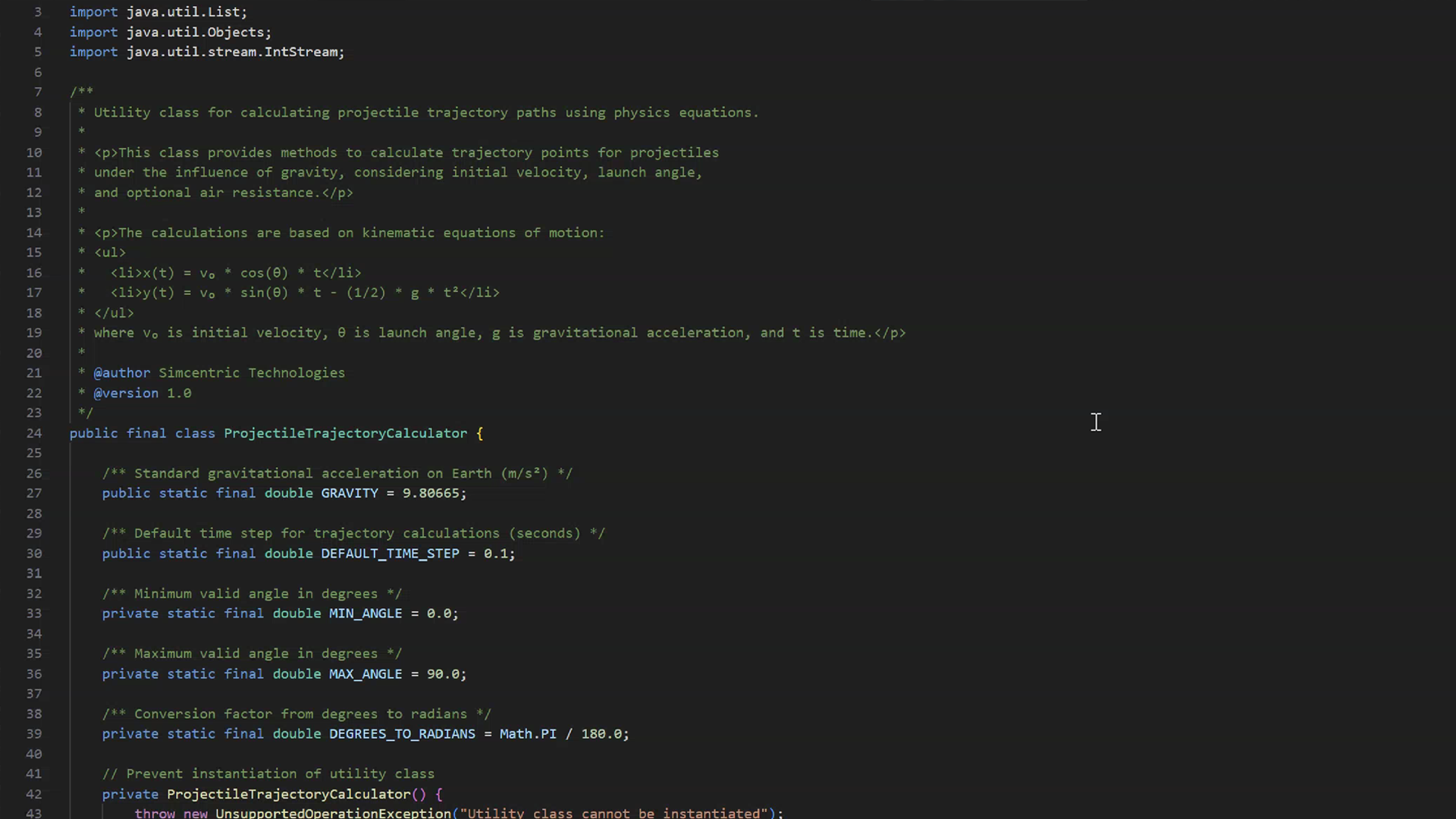Click the opening brace after class declaration

(x=479, y=433)
